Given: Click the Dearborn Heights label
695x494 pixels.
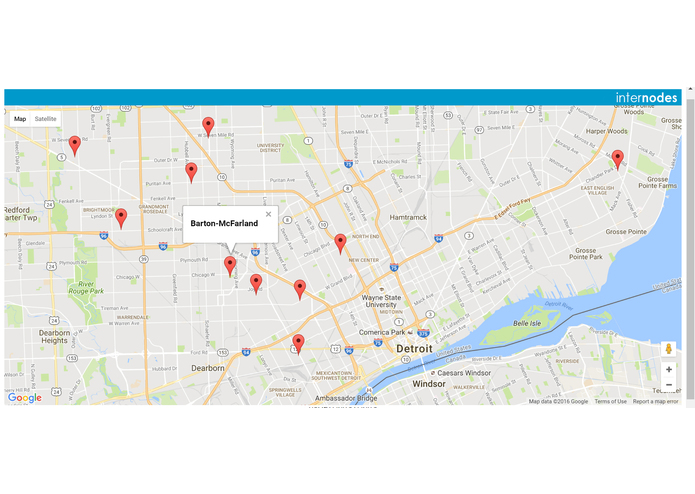Looking at the screenshot, I should pos(54,337).
